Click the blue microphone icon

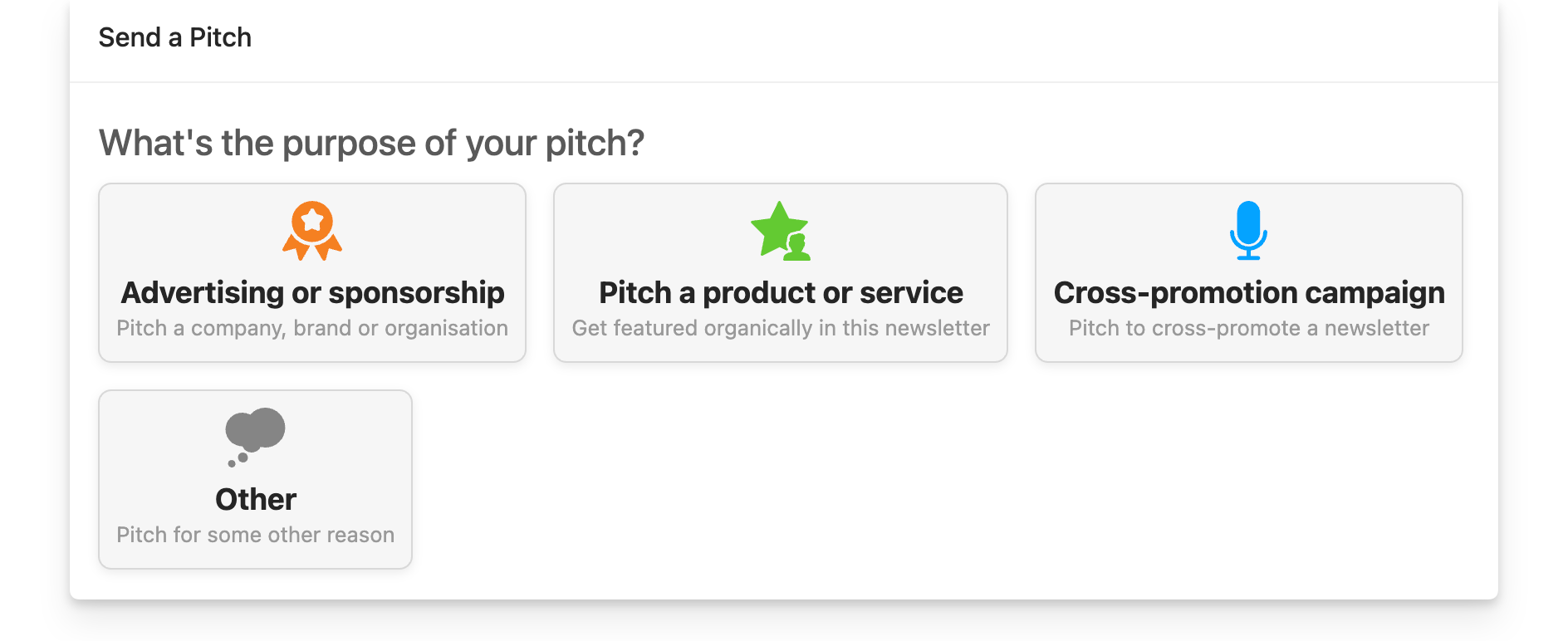pos(1248,230)
